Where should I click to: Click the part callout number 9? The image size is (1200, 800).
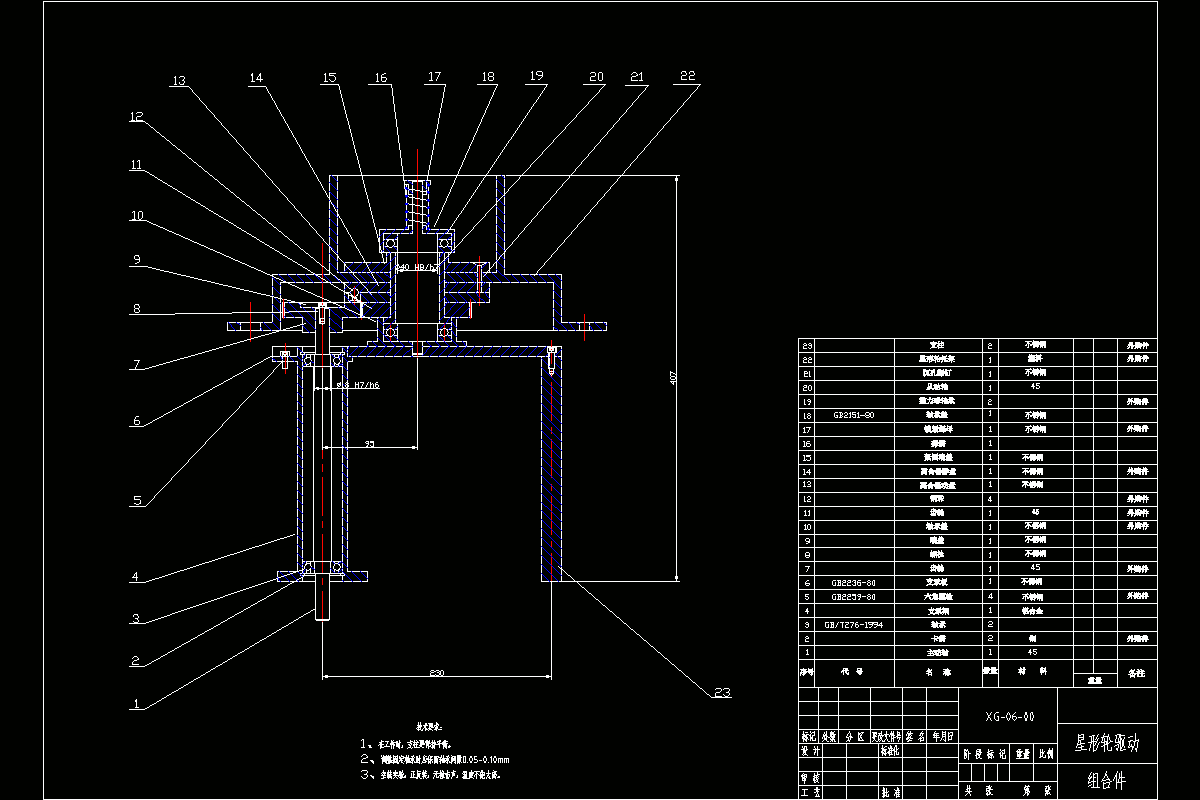(136, 260)
